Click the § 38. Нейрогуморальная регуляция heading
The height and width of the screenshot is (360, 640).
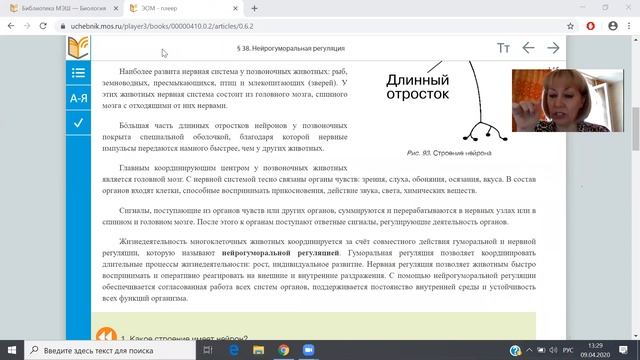click(291, 48)
